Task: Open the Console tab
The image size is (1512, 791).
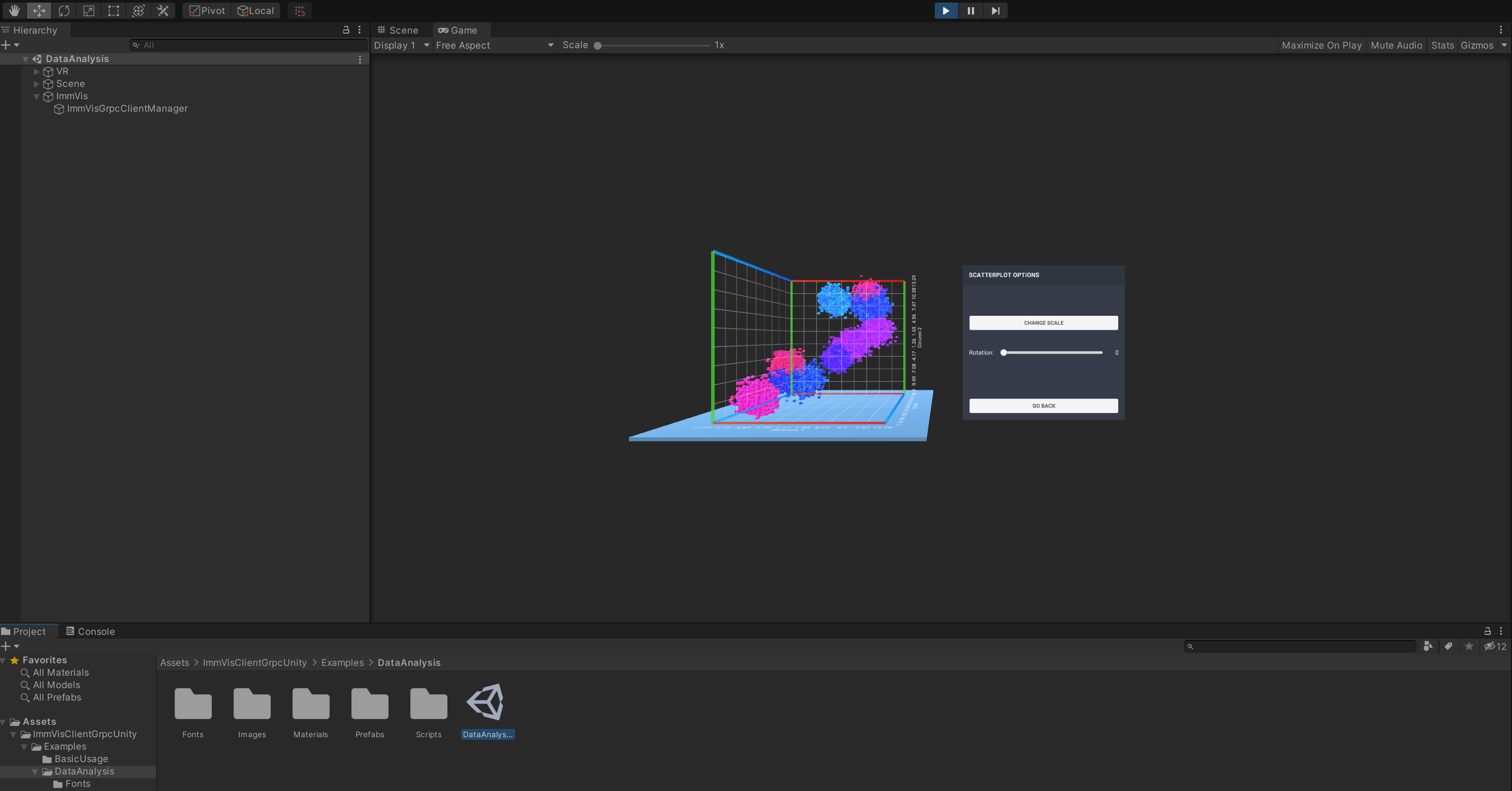Action: click(x=90, y=631)
